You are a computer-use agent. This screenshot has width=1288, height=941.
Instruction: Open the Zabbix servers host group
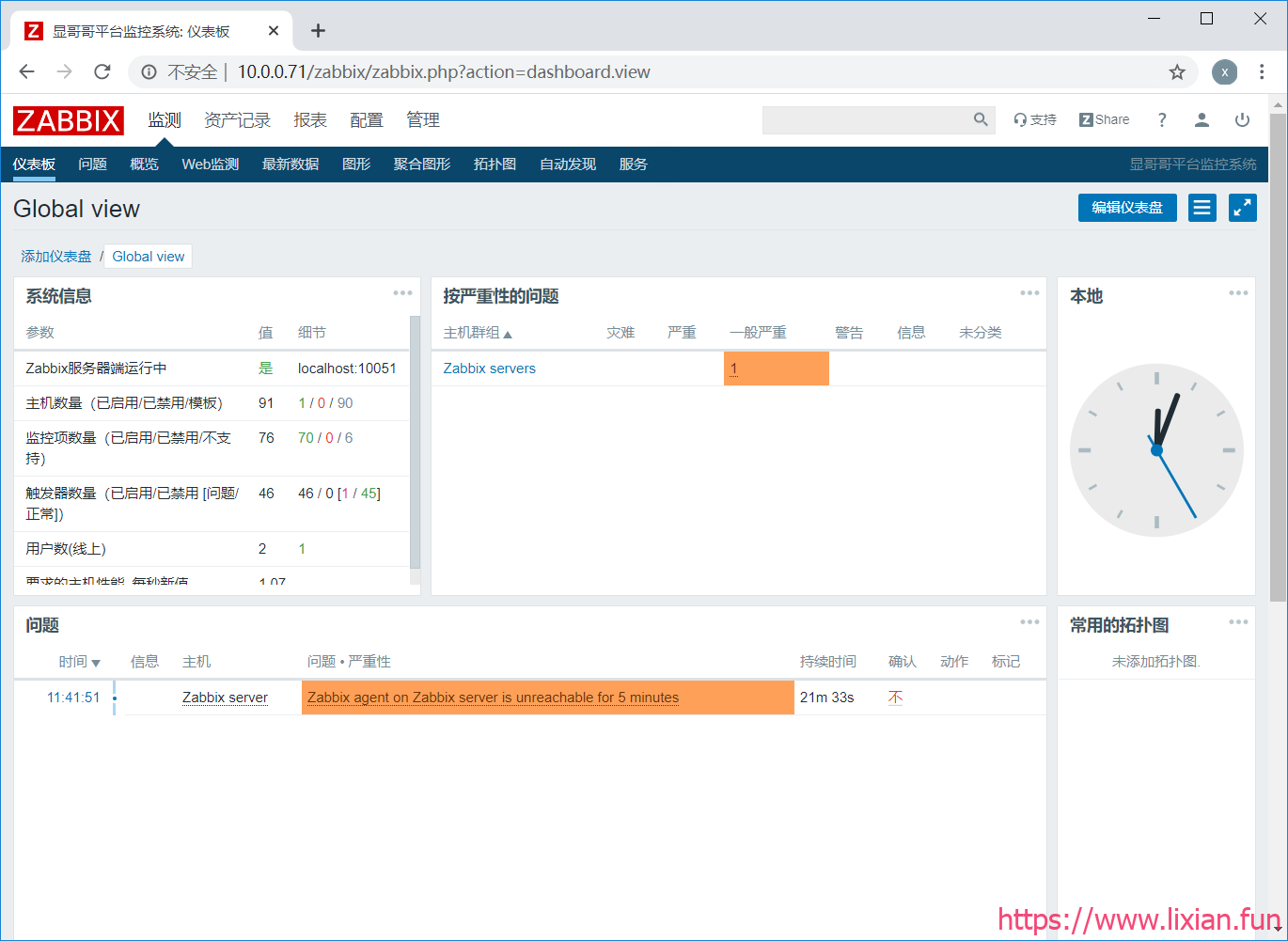[x=489, y=369]
